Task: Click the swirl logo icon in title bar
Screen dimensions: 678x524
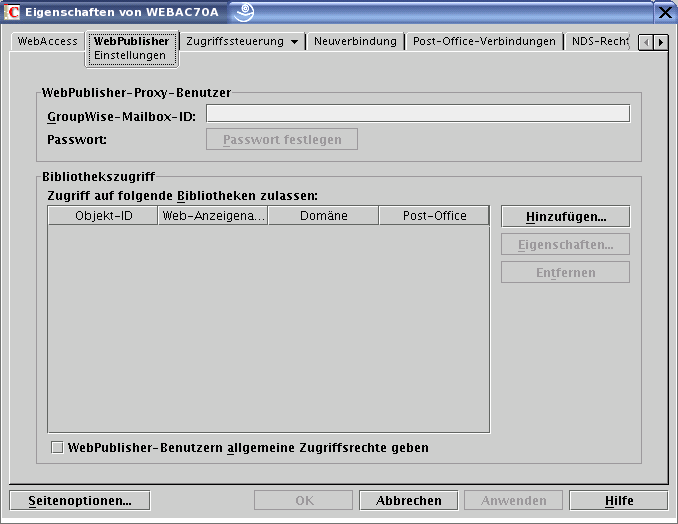Action: point(244,12)
